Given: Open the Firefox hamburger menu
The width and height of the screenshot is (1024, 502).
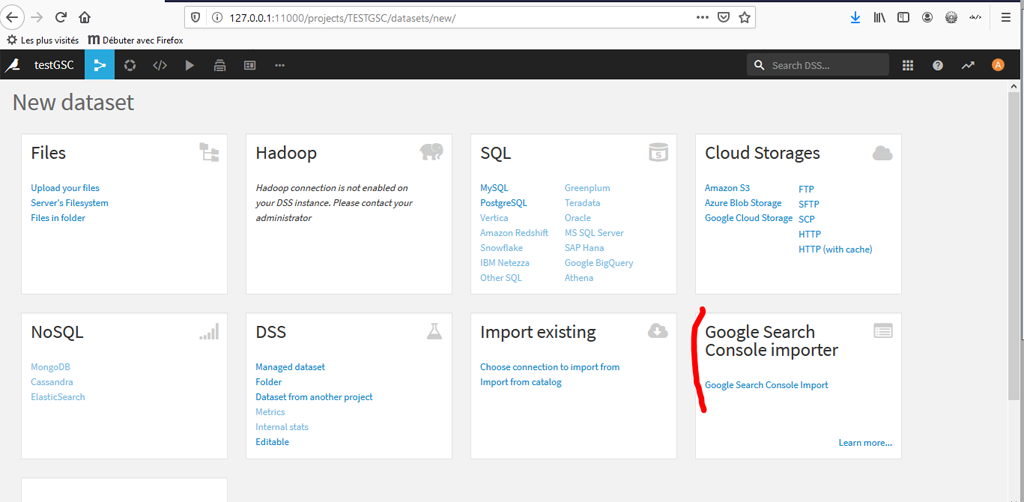Looking at the screenshot, I should (x=1005, y=17).
